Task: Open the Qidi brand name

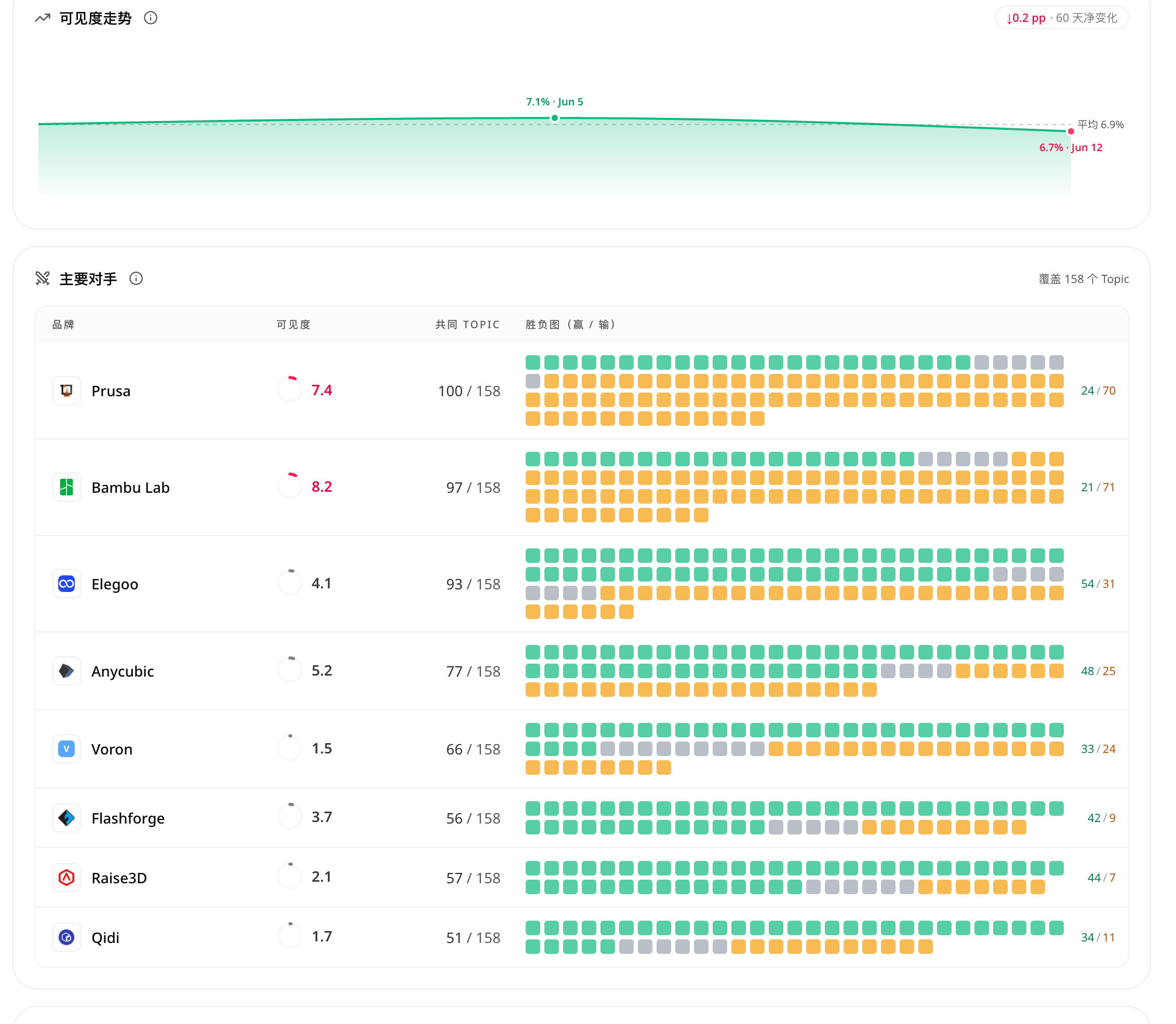Action: [105, 938]
